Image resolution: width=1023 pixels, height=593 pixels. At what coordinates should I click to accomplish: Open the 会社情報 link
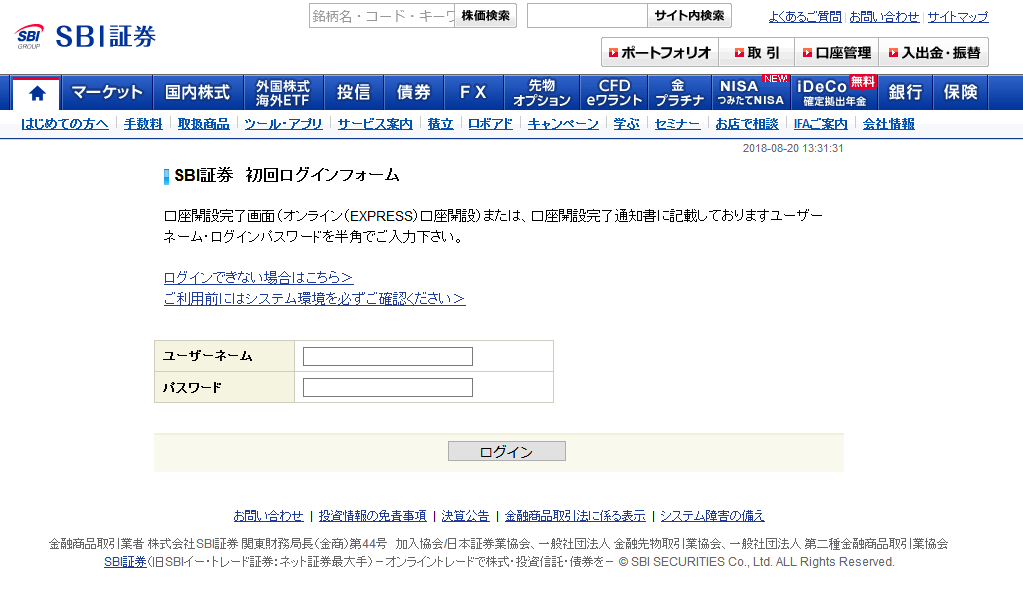click(x=889, y=124)
